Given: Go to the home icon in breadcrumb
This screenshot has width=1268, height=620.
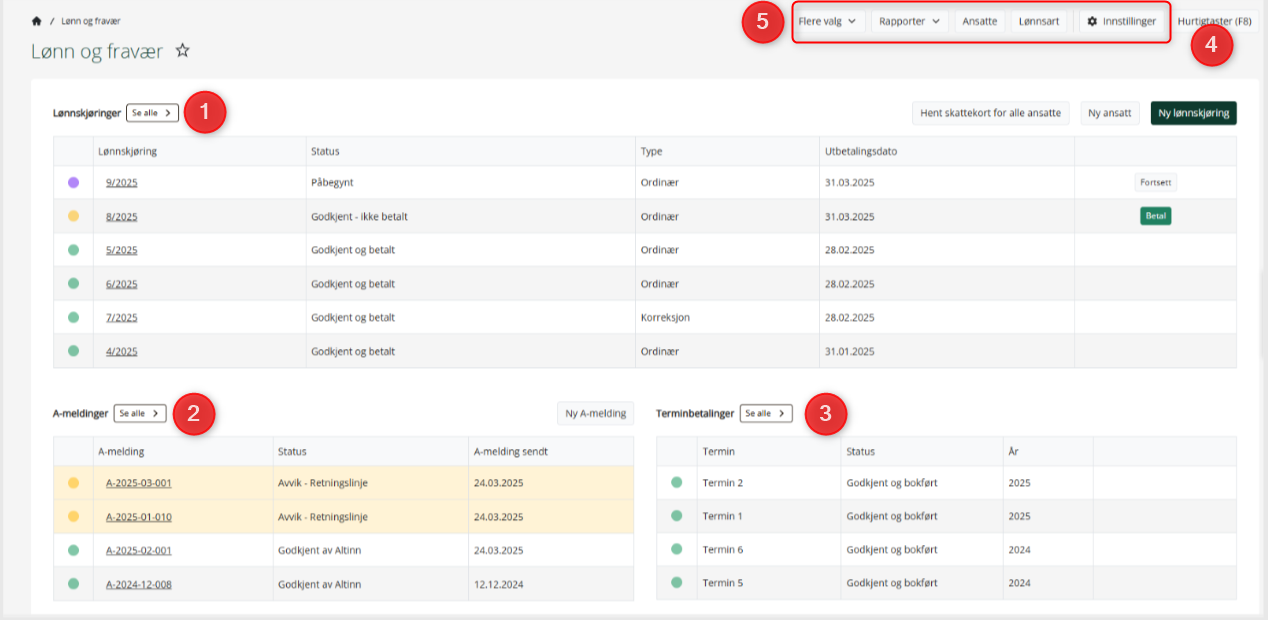Looking at the screenshot, I should [37, 20].
